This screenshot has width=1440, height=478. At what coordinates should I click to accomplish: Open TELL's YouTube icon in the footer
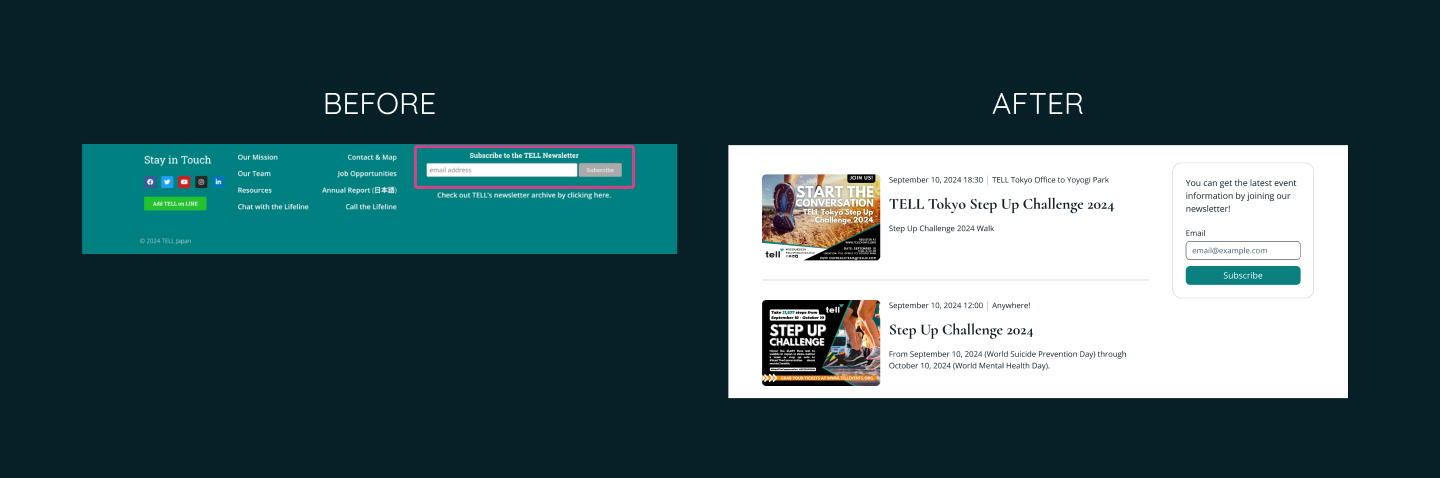tap(184, 182)
